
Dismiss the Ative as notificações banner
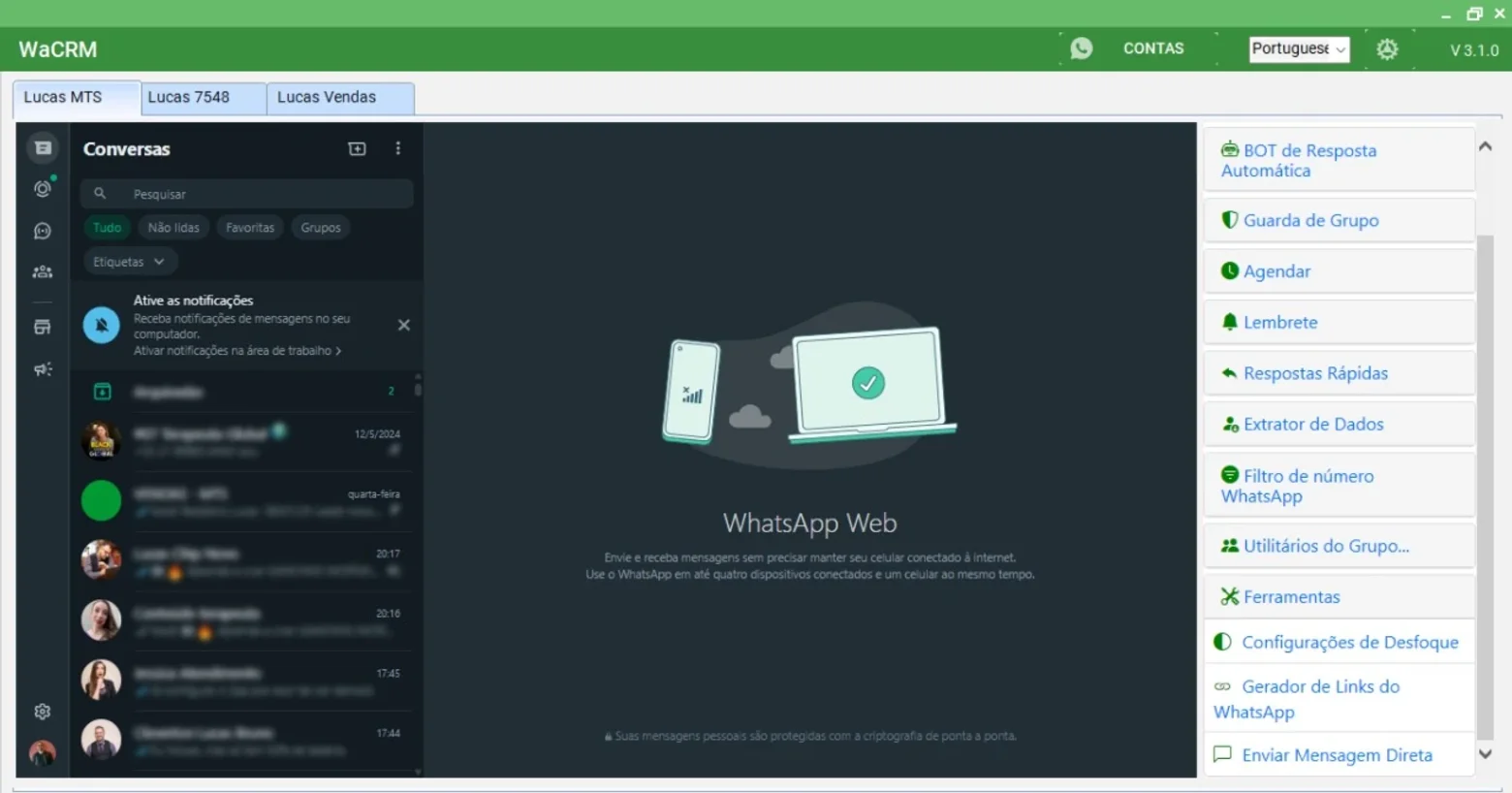pyautogui.click(x=404, y=326)
